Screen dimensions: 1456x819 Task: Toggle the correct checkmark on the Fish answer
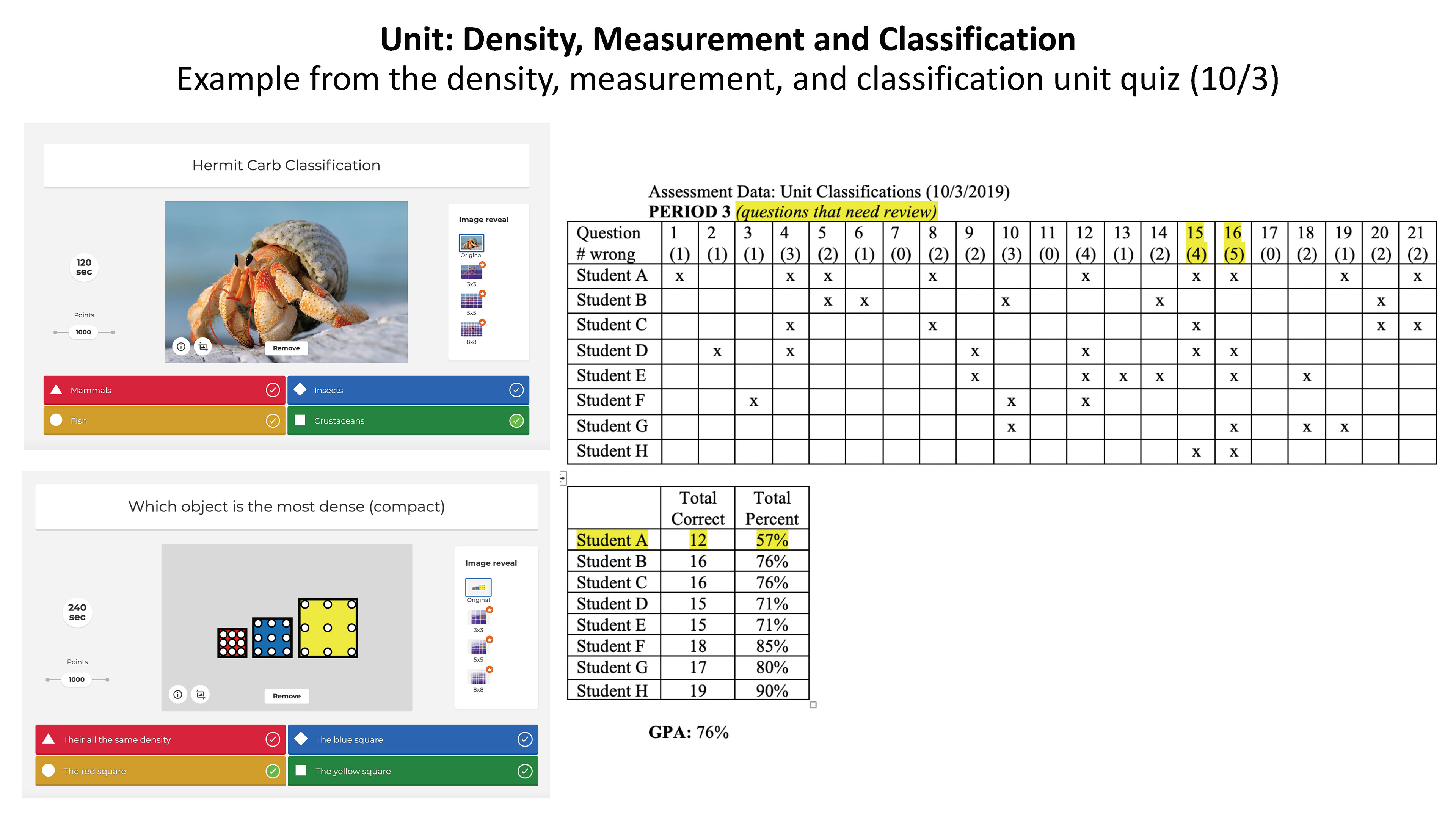click(x=273, y=420)
